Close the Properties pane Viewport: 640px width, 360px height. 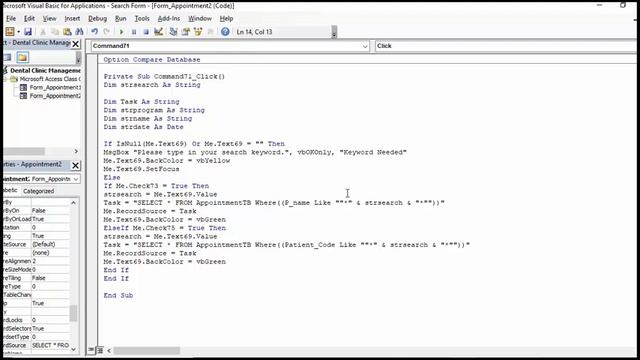[x=76, y=165]
